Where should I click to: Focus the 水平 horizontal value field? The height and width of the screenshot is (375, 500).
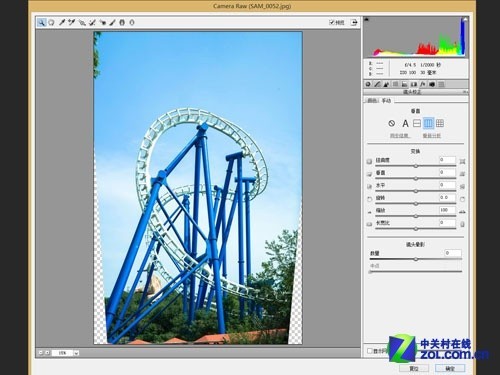447,185
